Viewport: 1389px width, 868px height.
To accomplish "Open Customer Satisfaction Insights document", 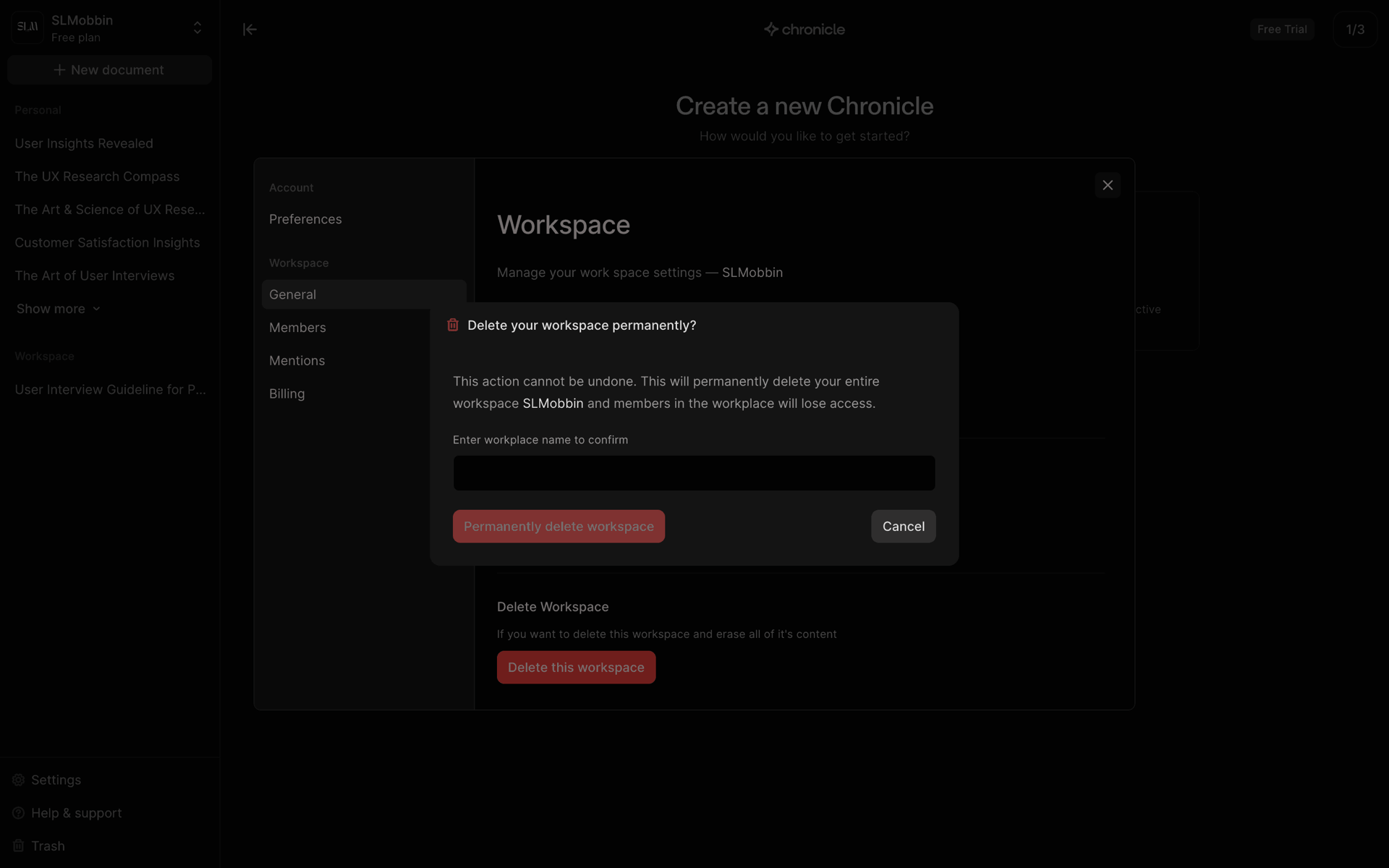I will pos(107,243).
